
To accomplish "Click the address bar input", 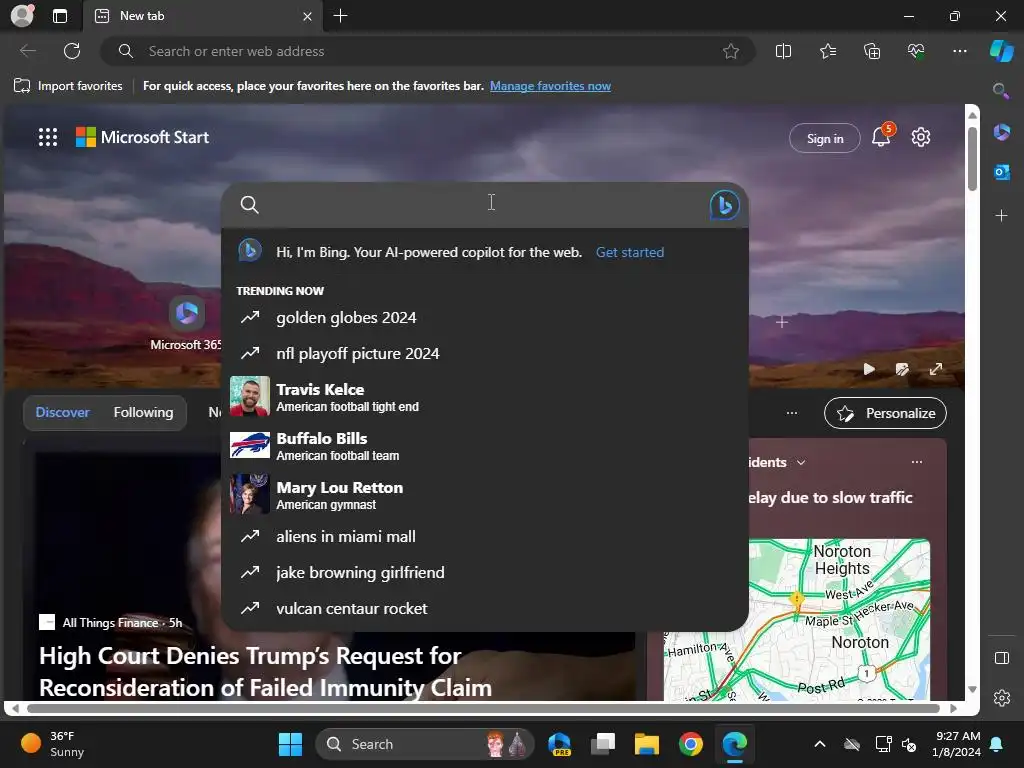I will [428, 51].
